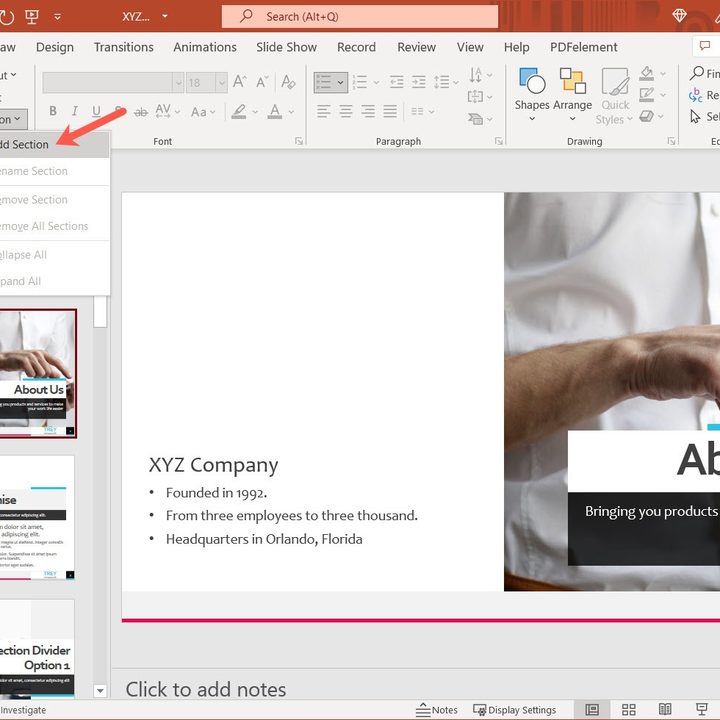The image size is (720, 720).
Task: Toggle the Notes pane button
Action: point(437,710)
